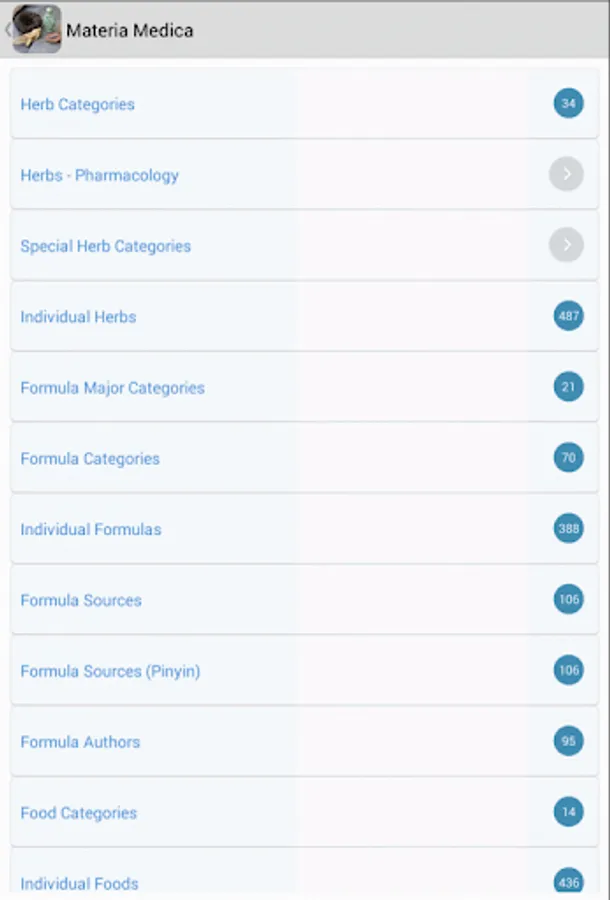Click the 95 count badge
Image resolution: width=610 pixels, height=900 pixels.
click(568, 741)
